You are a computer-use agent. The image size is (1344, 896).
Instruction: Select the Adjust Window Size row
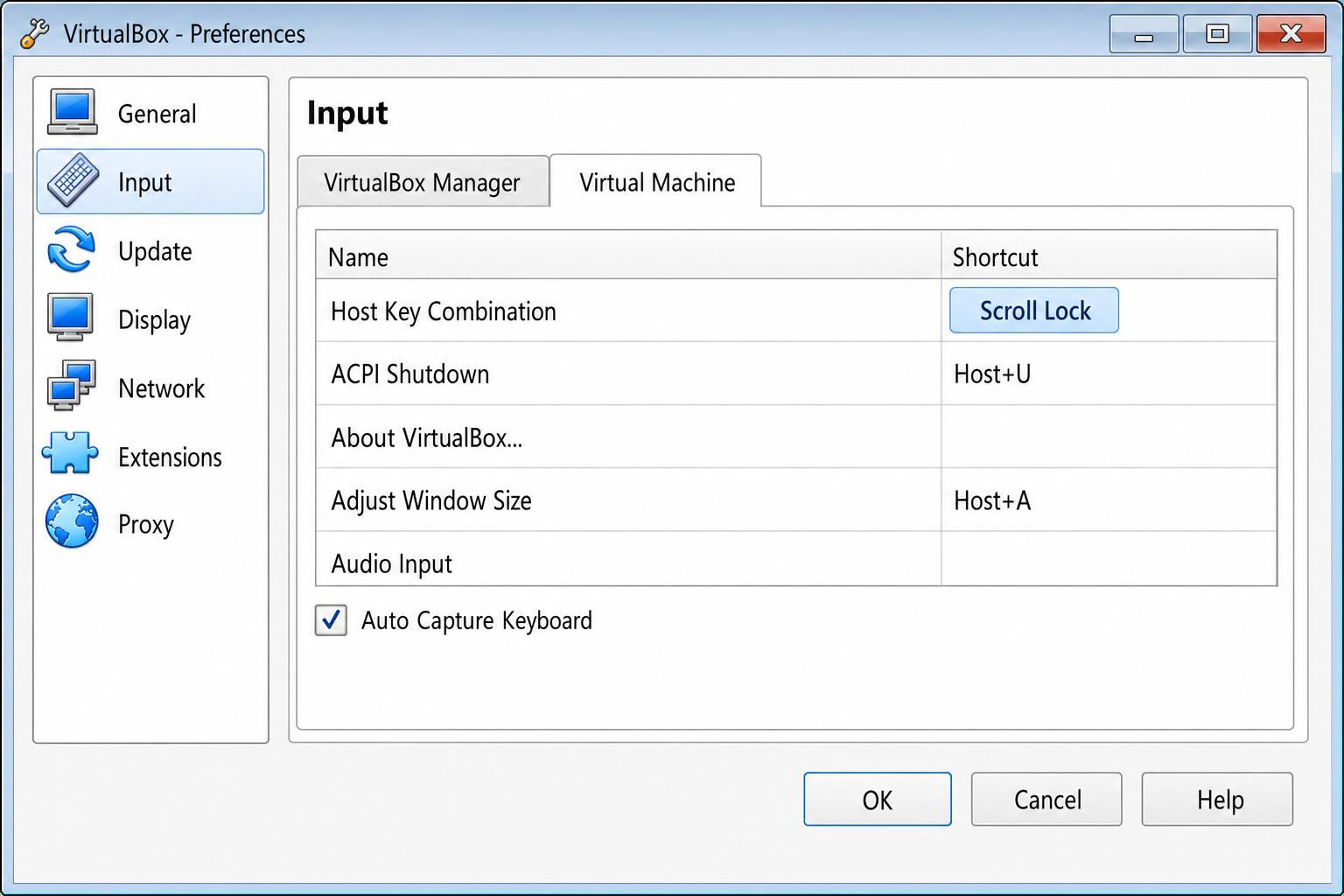(796, 500)
